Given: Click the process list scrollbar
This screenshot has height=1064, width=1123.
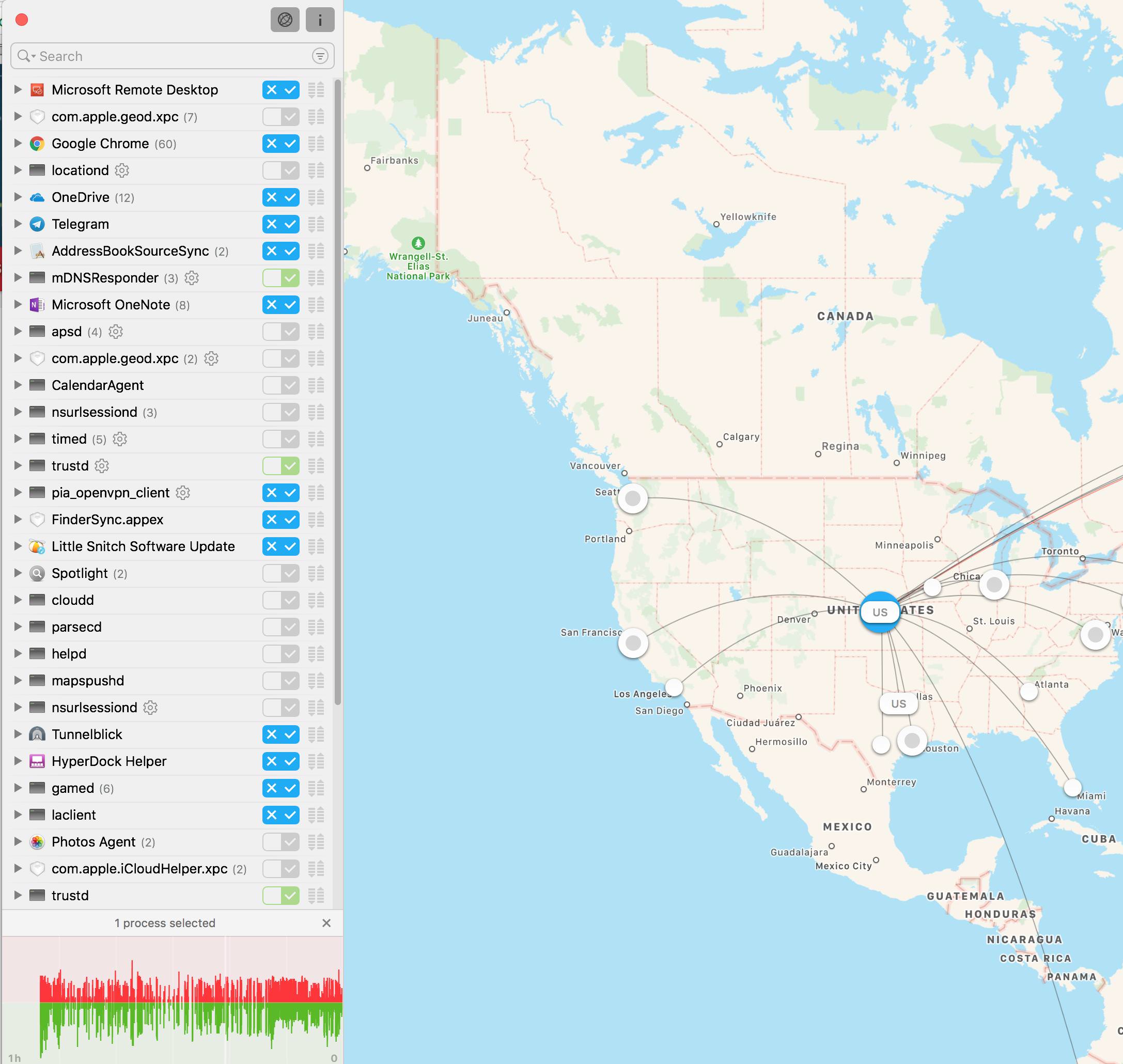Looking at the screenshot, I should point(338,392).
